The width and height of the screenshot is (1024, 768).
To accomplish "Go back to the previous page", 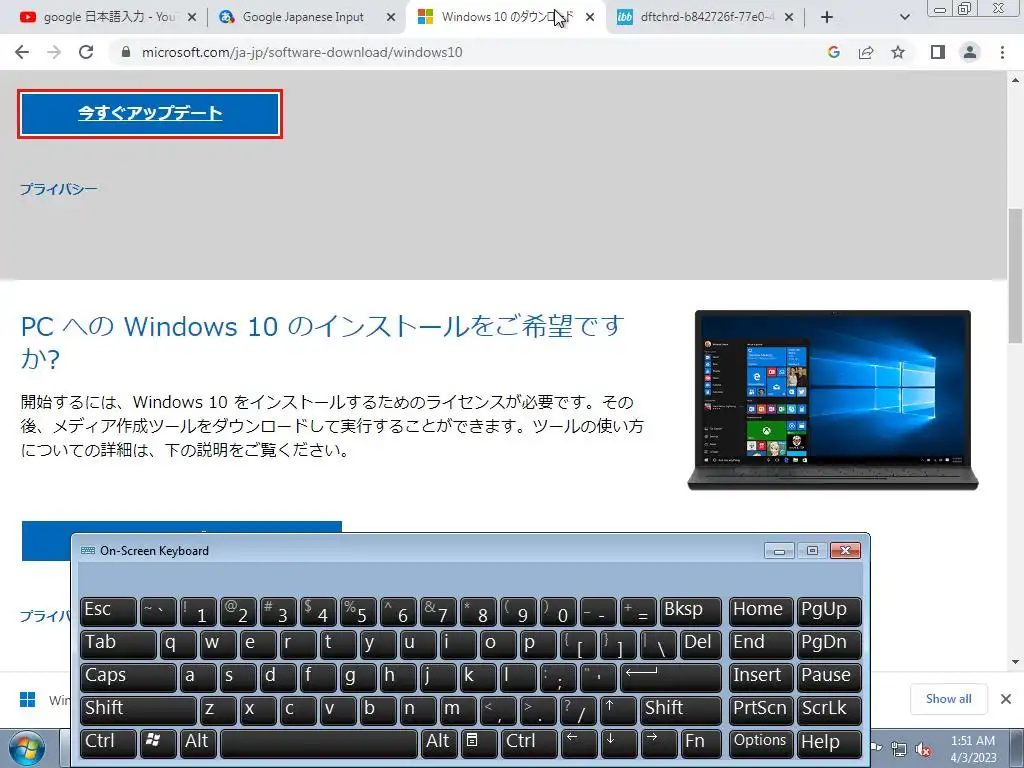I will pos(22,52).
